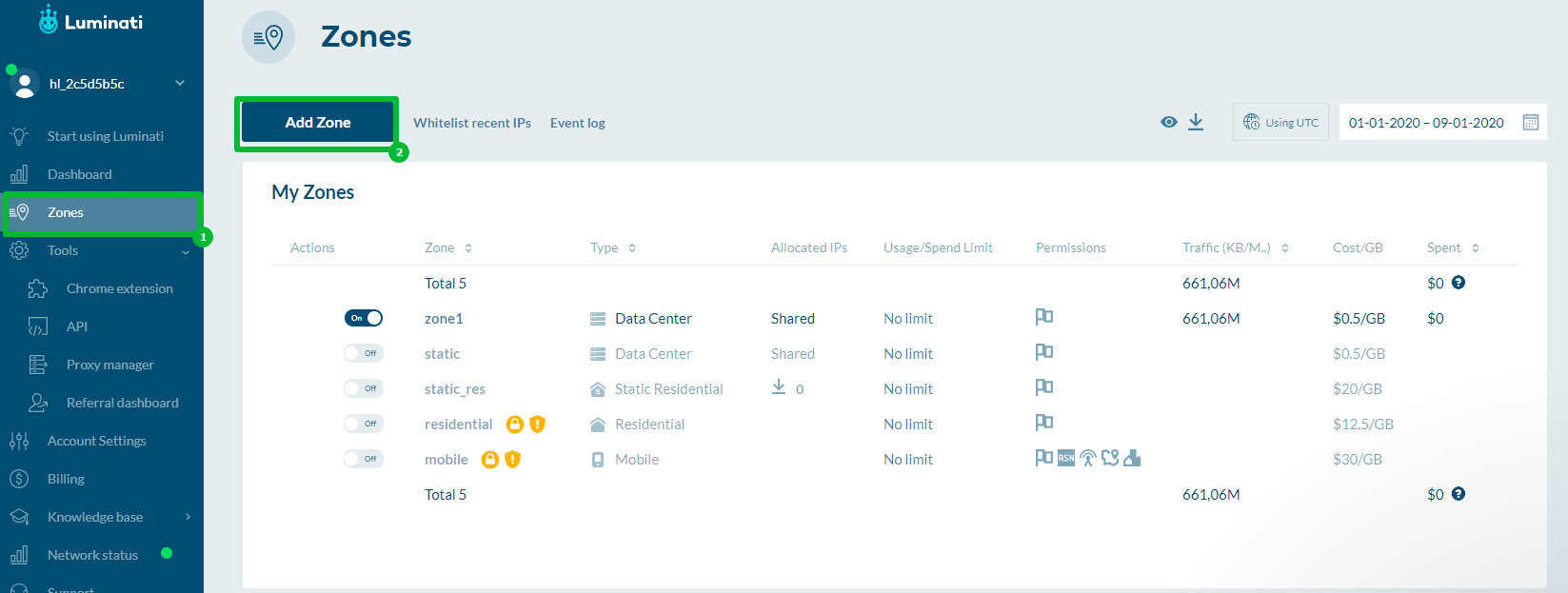Click the flag permission icon for zone1
This screenshot has width=1568, height=593.
pyautogui.click(x=1043, y=317)
